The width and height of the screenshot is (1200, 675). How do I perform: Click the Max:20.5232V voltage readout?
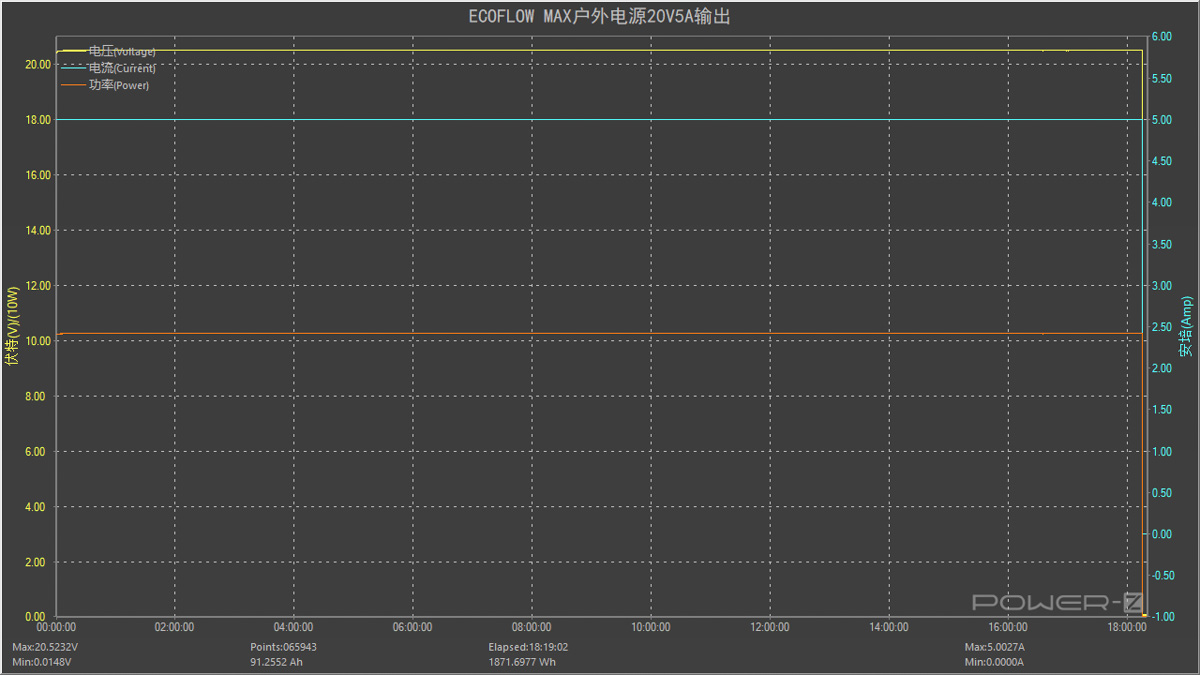tap(46, 647)
